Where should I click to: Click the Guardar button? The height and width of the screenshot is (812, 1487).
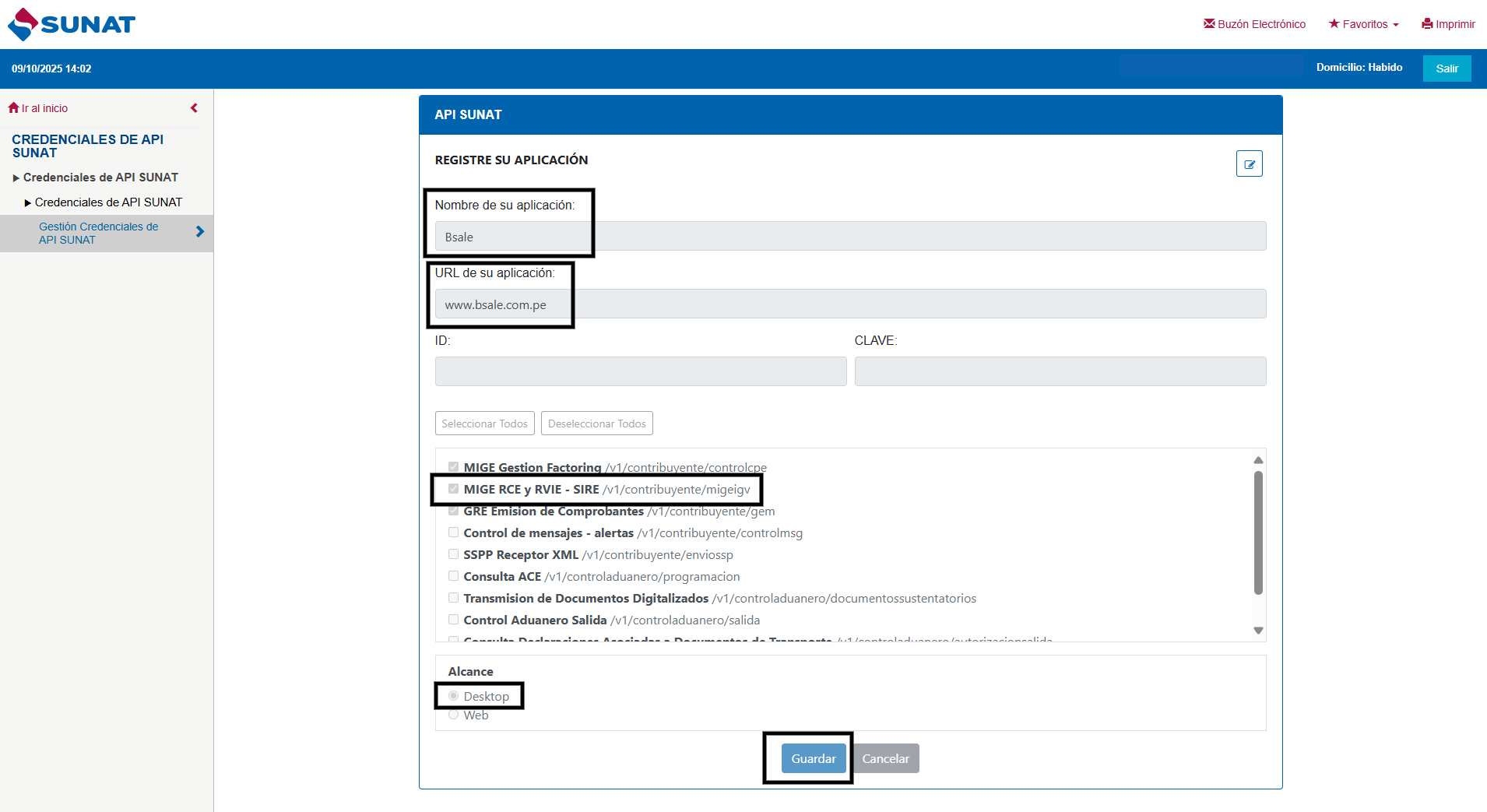coord(813,758)
